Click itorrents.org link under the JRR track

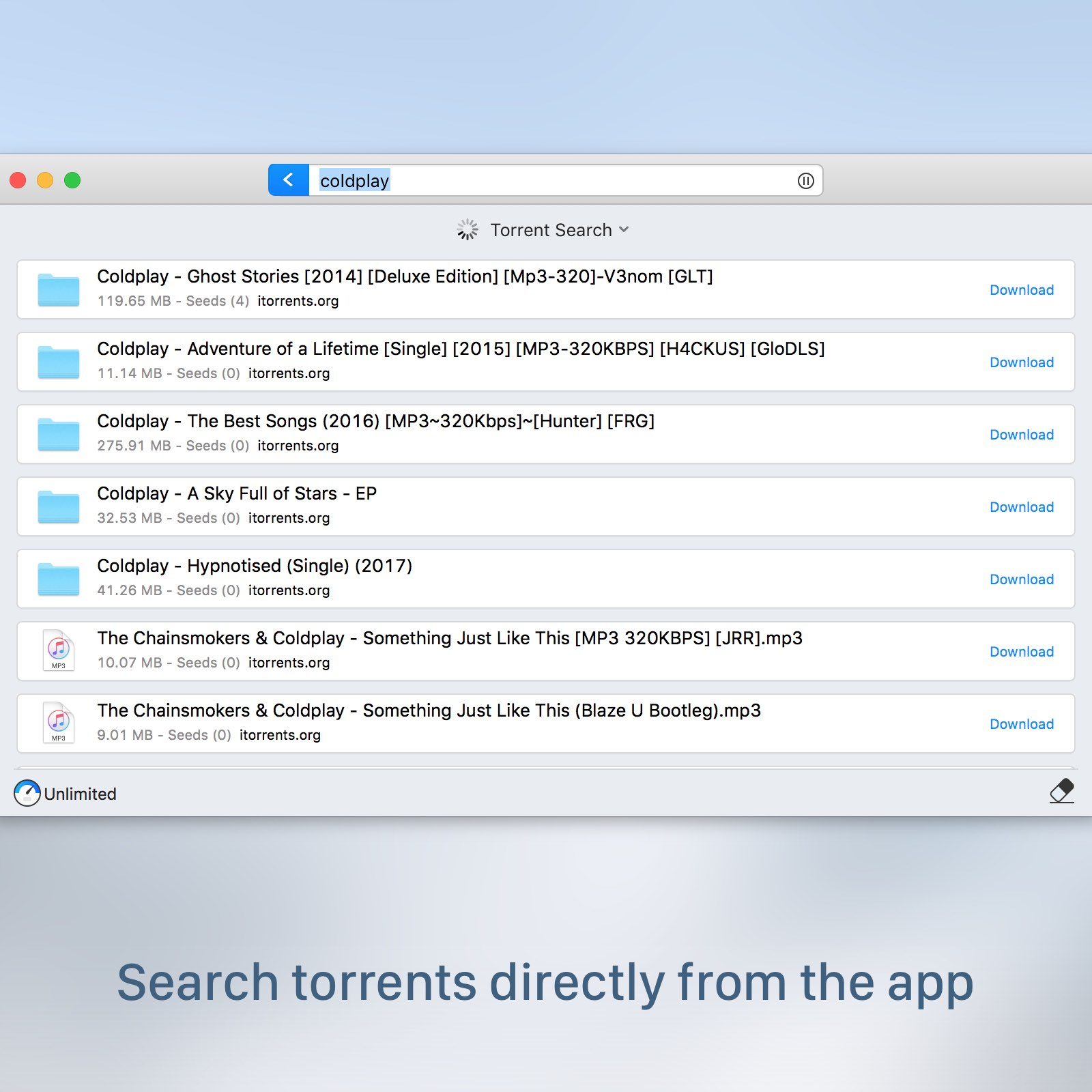289,663
